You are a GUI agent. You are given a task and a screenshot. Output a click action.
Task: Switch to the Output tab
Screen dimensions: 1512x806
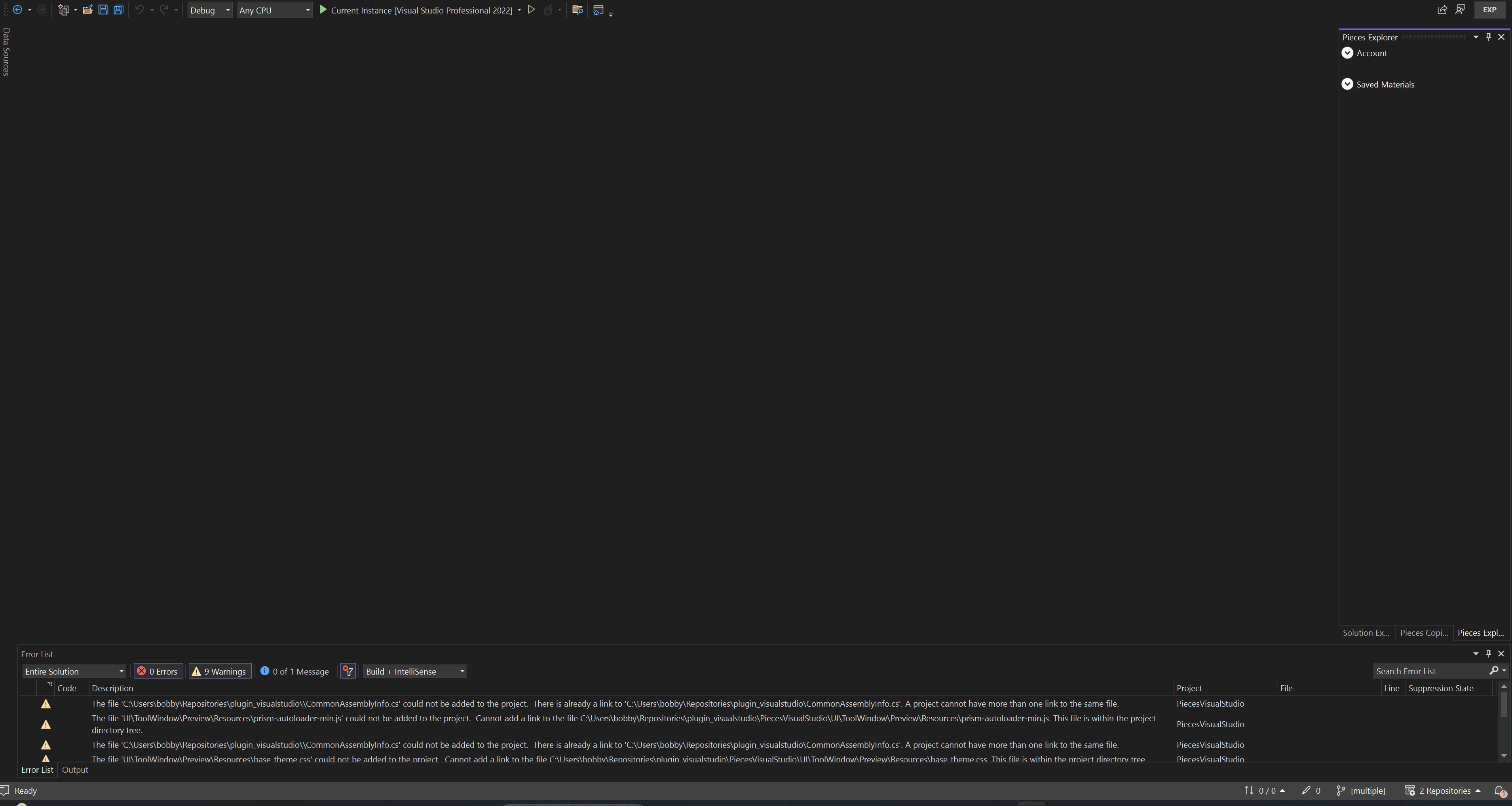74,770
